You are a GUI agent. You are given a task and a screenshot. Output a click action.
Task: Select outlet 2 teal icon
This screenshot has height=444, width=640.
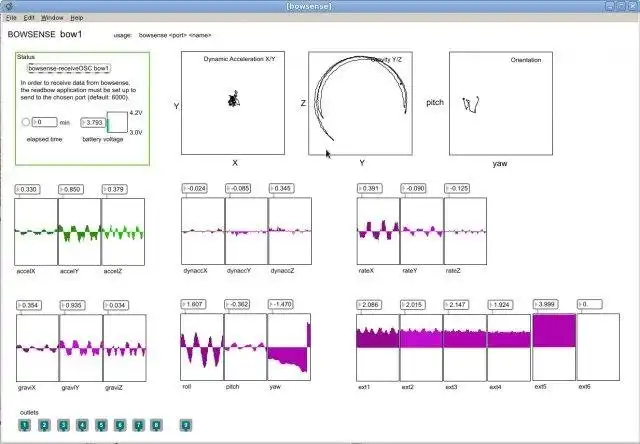(x=44, y=426)
